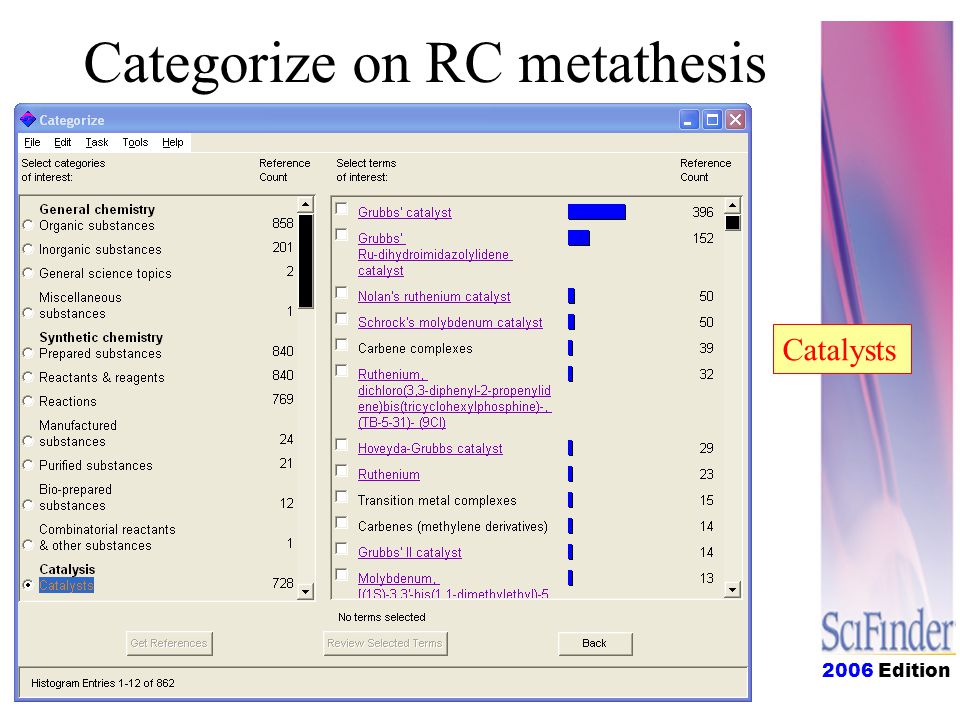Viewport: 960px width, 720px height.
Task: Click the 'No terms selected' status text
Action: point(381,617)
